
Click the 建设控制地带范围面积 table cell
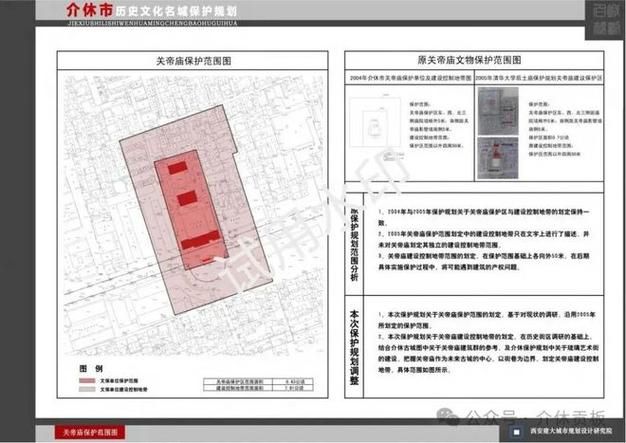[x=238, y=388]
